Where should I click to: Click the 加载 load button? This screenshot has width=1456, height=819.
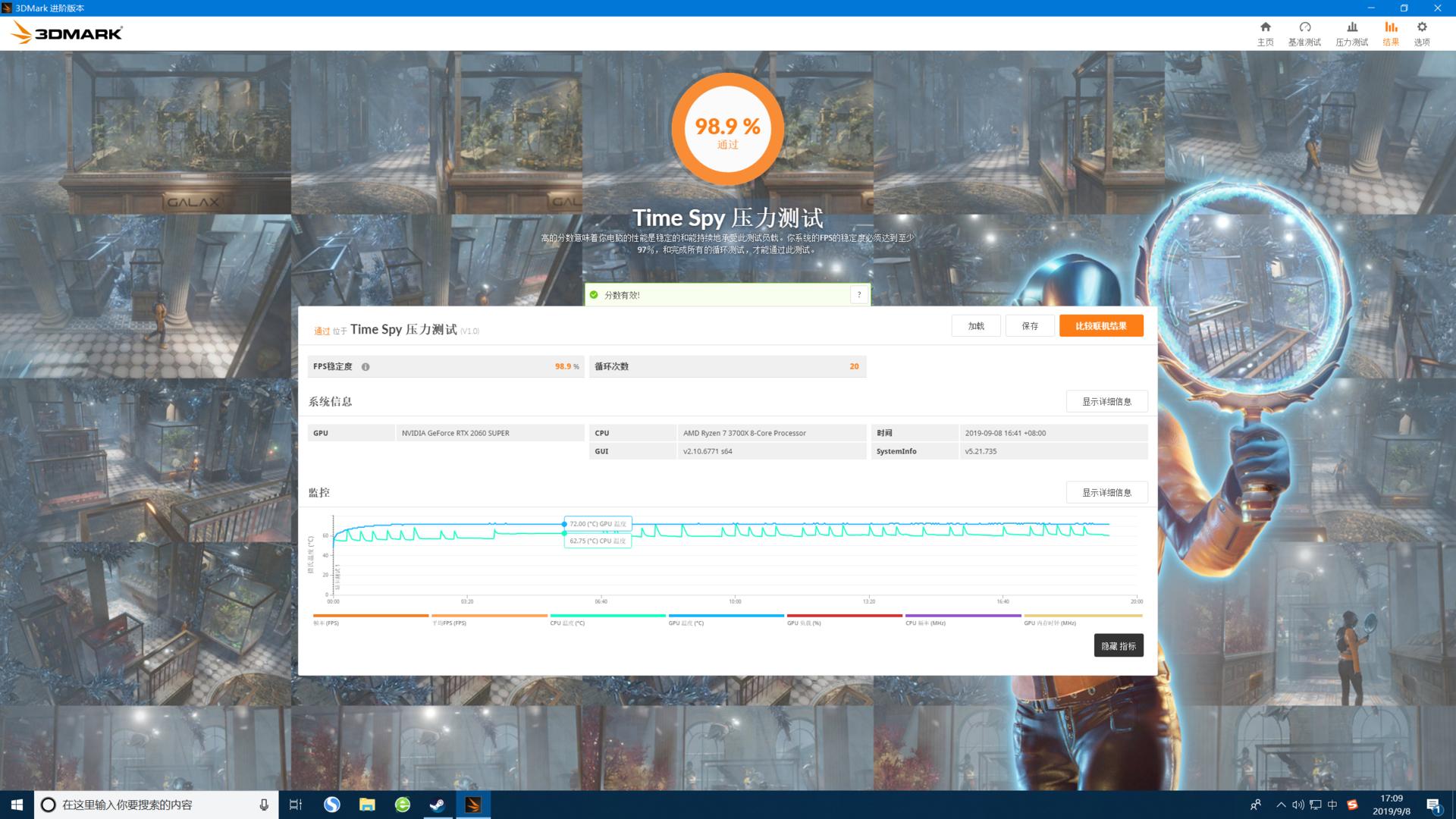point(976,326)
